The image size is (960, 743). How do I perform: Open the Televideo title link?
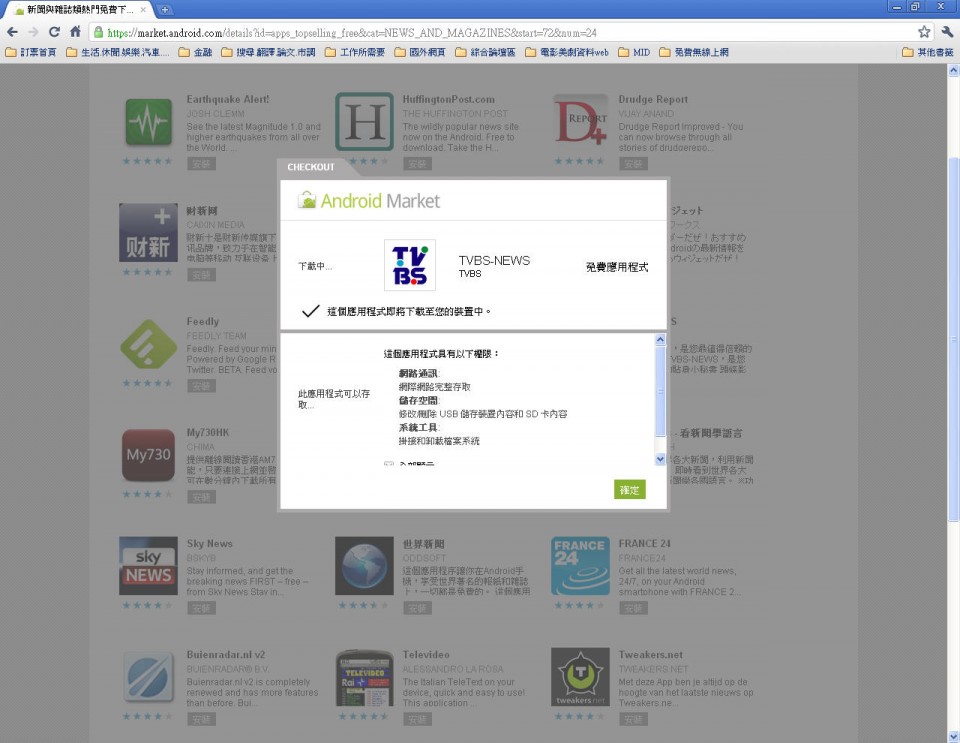(426, 654)
